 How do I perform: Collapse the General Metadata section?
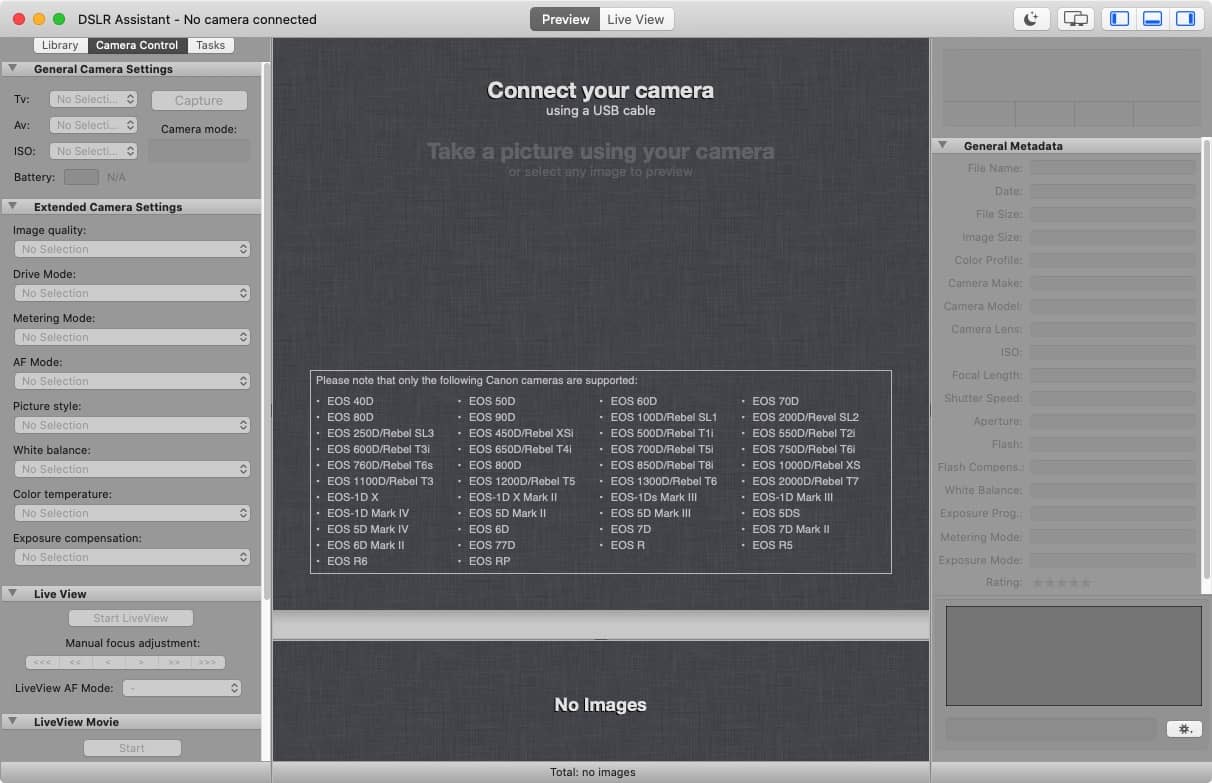[x=942, y=146]
